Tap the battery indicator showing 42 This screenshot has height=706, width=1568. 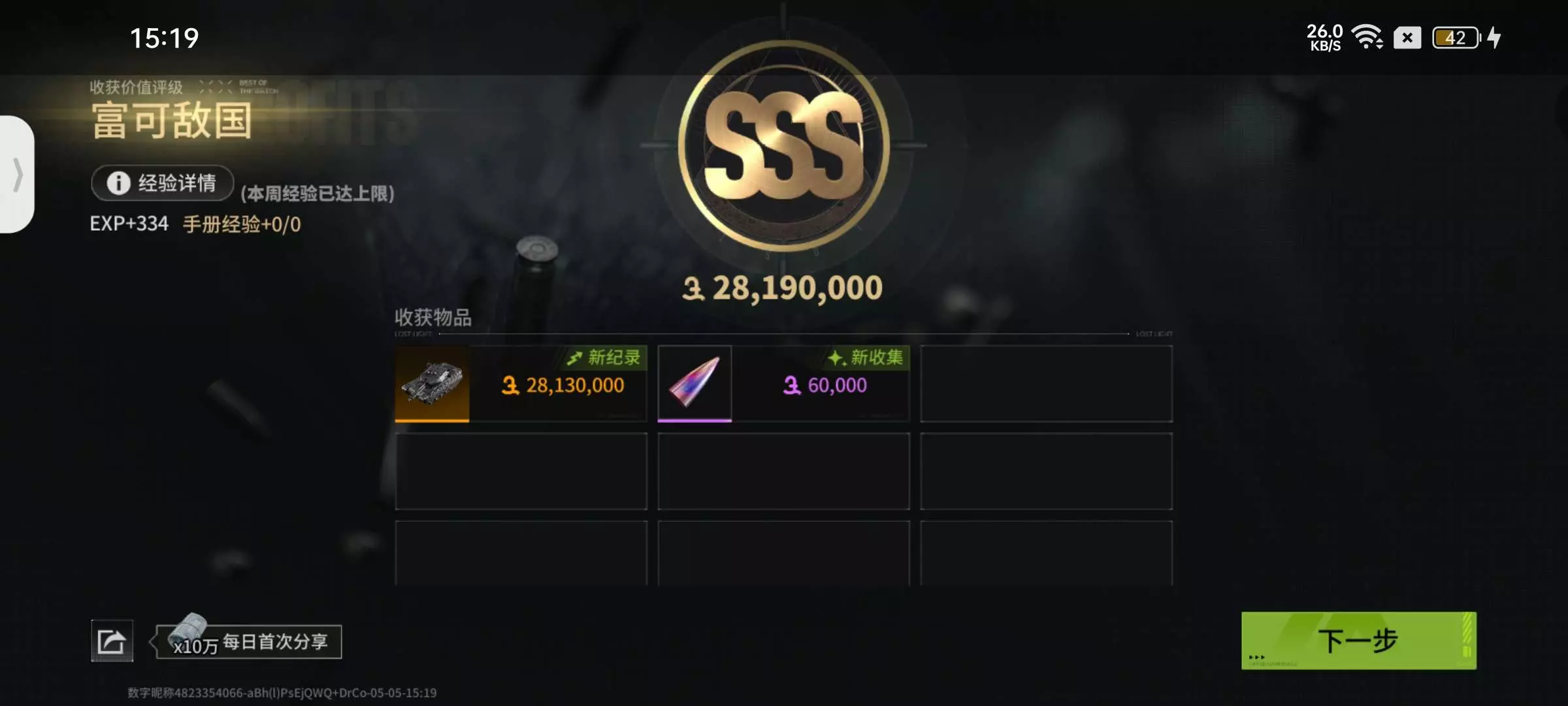click(1456, 37)
